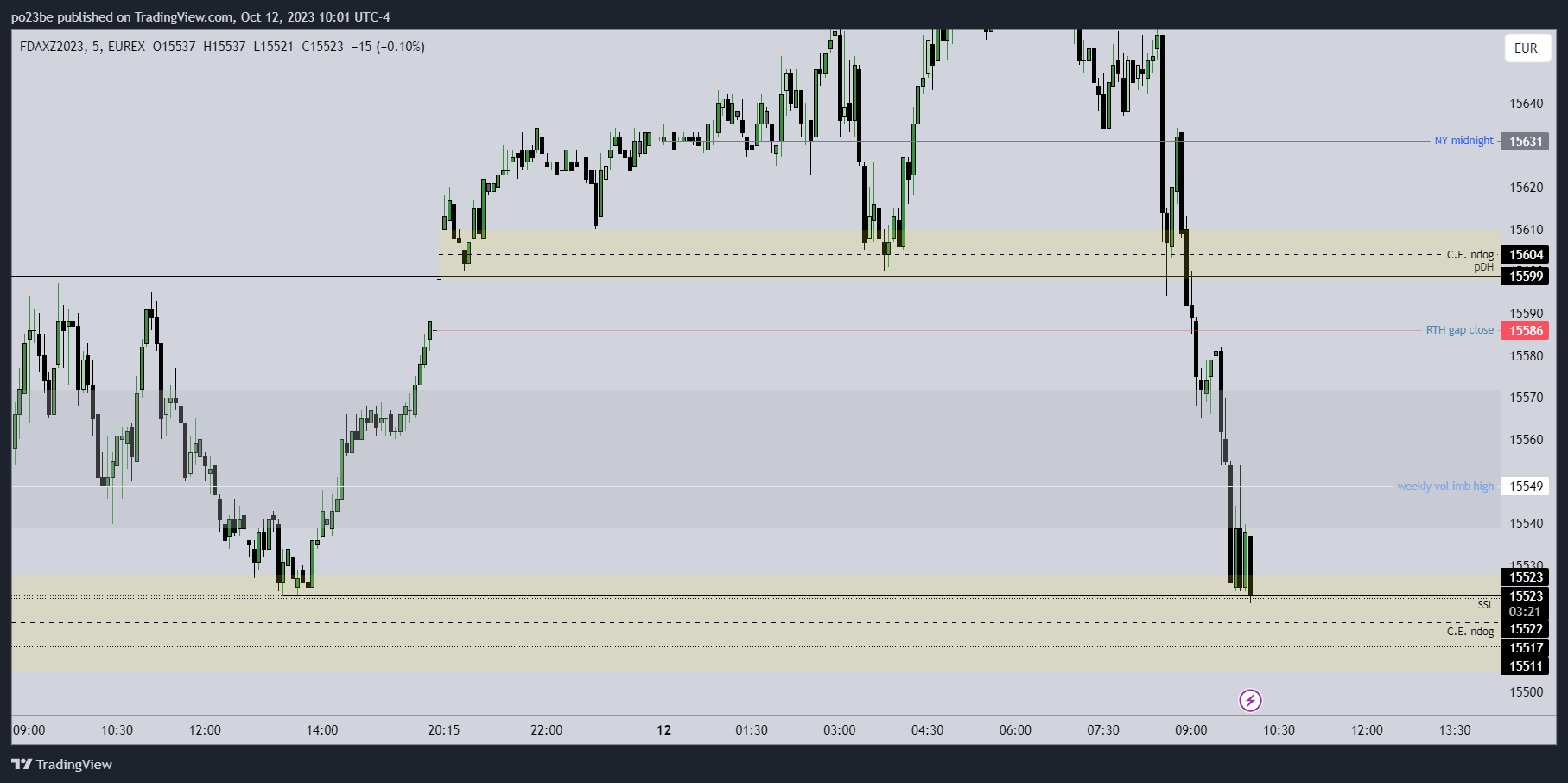Click the 03:21 bar countdown timer
This screenshot has height=783, width=1568.
click(x=1525, y=612)
